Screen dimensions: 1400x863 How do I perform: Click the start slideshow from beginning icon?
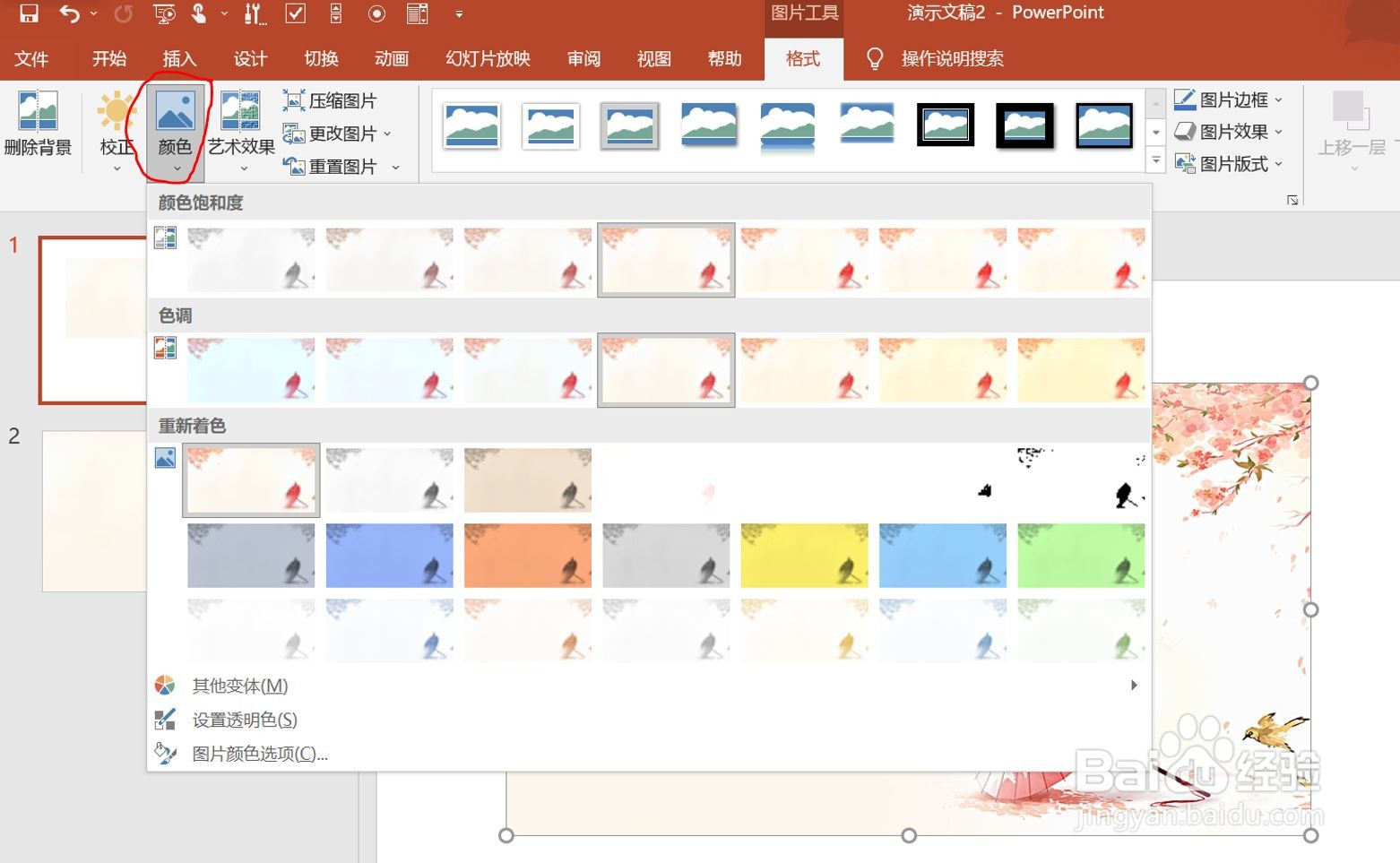pos(164,13)
